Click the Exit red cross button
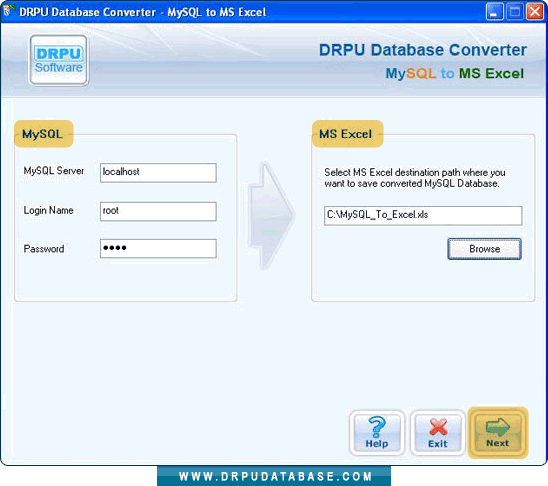Image resolution: width=548 pixels, height=486 pixels. [438, 433]
